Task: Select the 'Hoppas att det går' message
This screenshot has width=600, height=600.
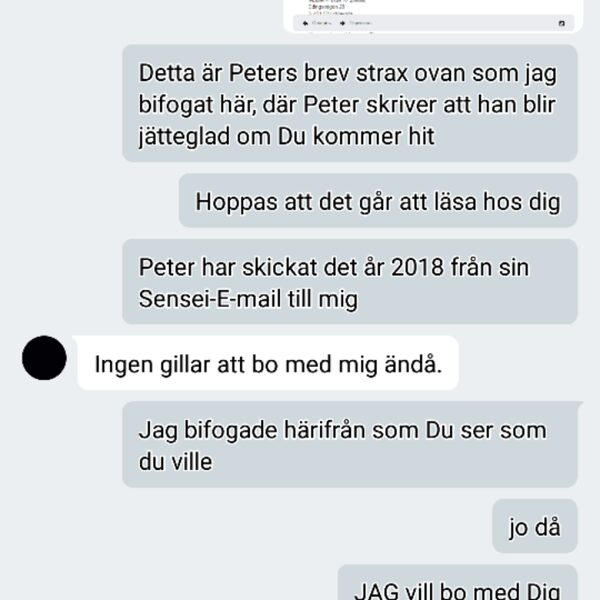Action: click(378, 201)
